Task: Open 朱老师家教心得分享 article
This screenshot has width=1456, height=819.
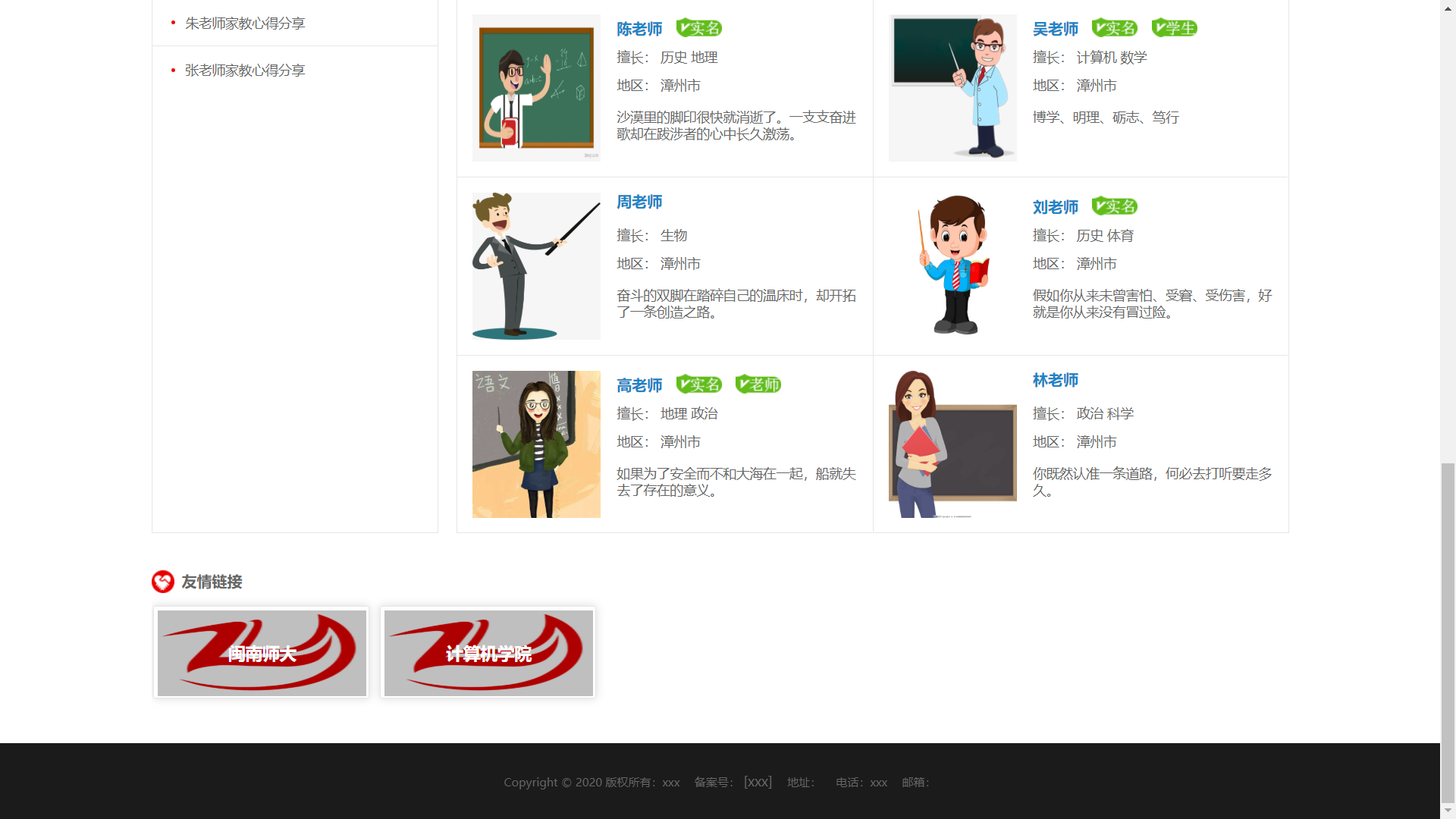Action: (245, 24)
